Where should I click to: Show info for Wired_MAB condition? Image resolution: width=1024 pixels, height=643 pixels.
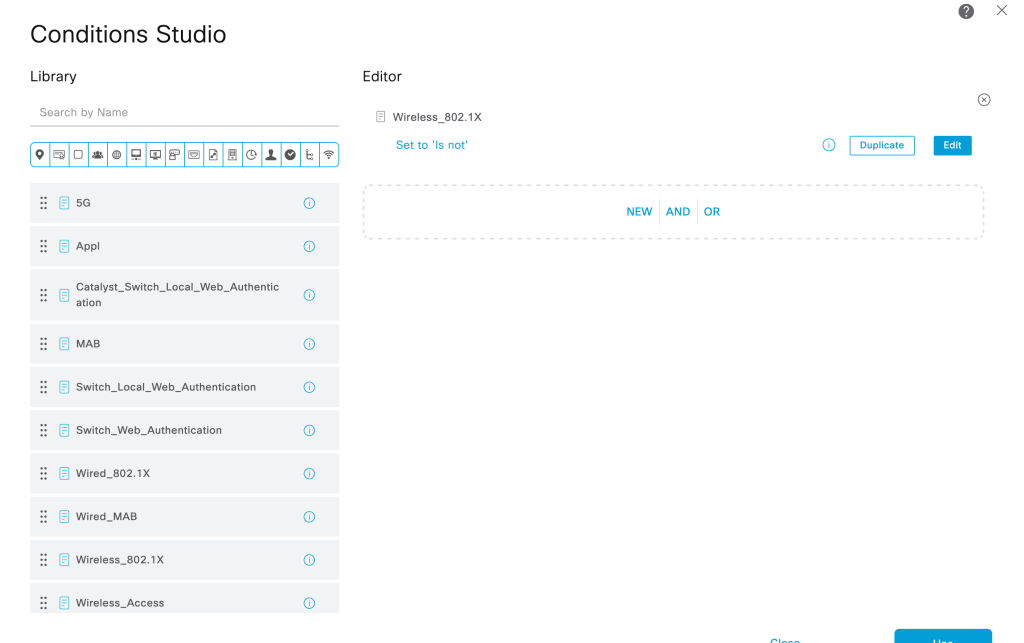coord(309,517)
